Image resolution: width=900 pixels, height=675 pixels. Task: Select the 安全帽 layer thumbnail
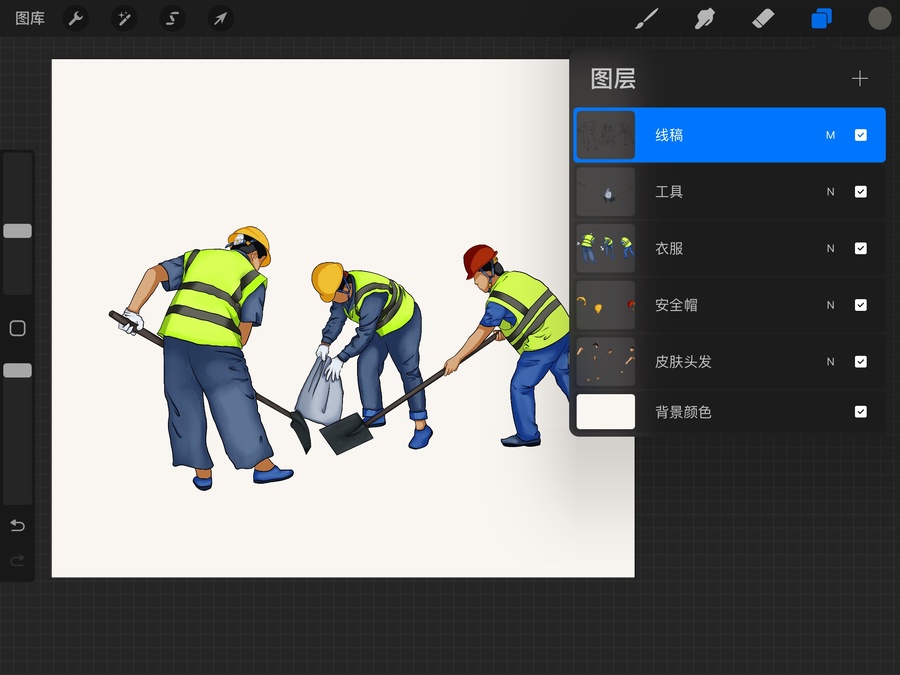click(606, 305)
